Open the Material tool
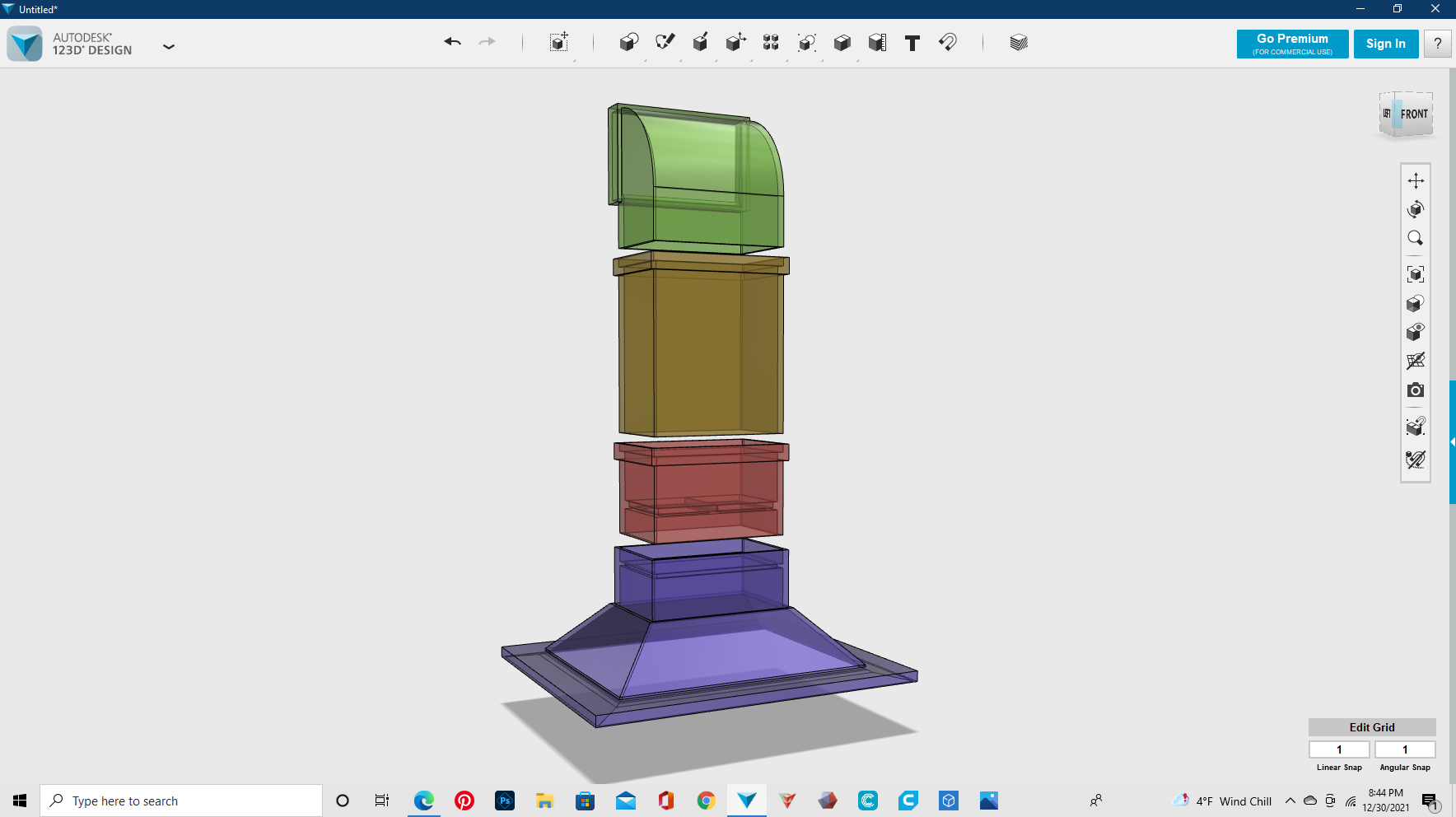The height and width of the screenshot is (817, 1456). click(x=1019, y=42)
